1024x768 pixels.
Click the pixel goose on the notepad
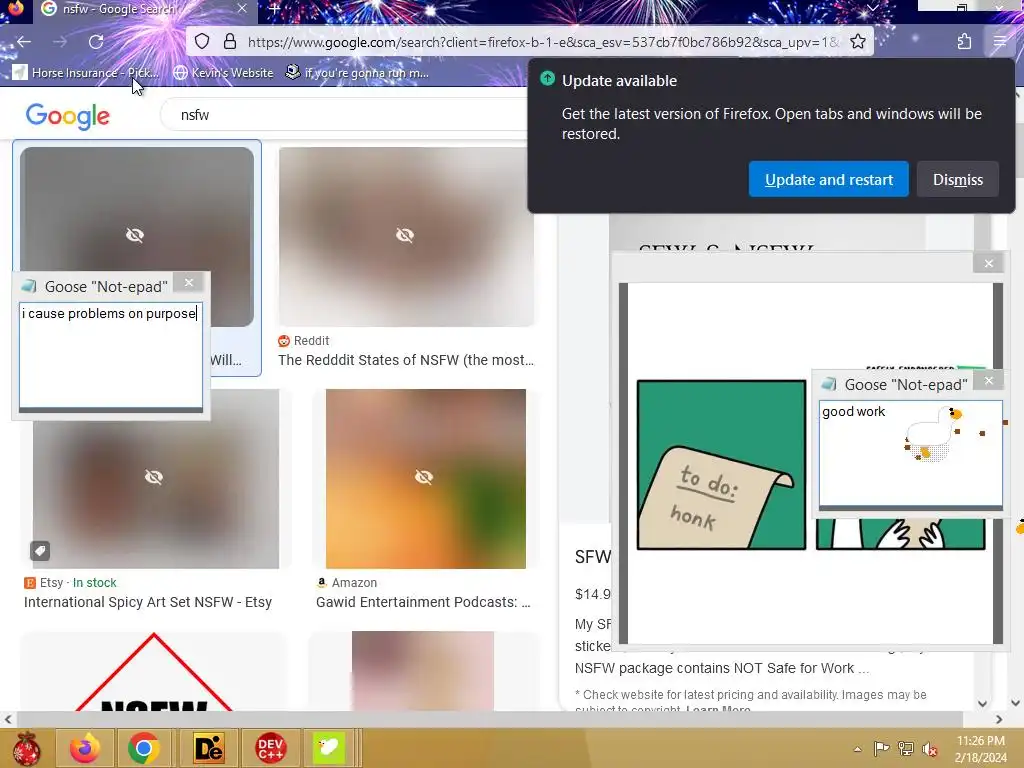[x=935, y=433]
